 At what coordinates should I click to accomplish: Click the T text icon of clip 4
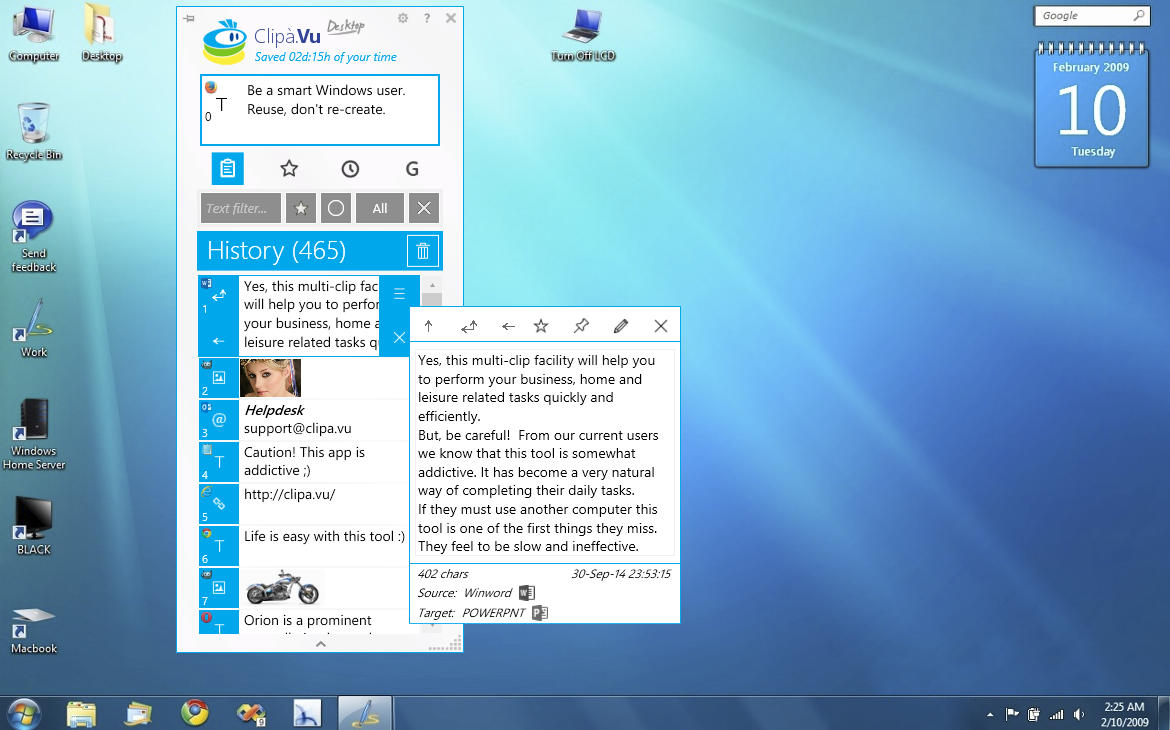click(x=219, y=462)
